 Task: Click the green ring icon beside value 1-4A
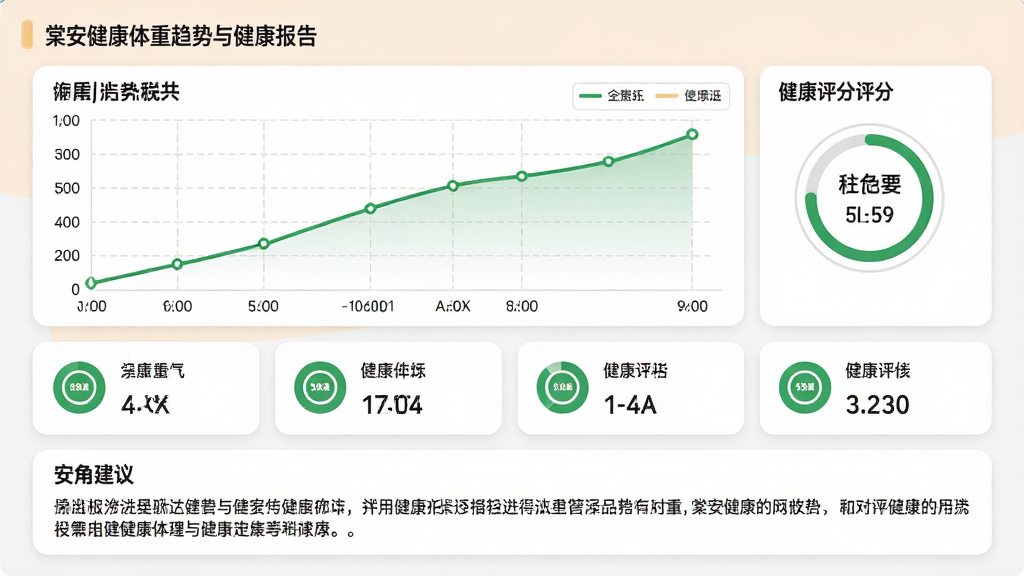click(x=562, y=387)
